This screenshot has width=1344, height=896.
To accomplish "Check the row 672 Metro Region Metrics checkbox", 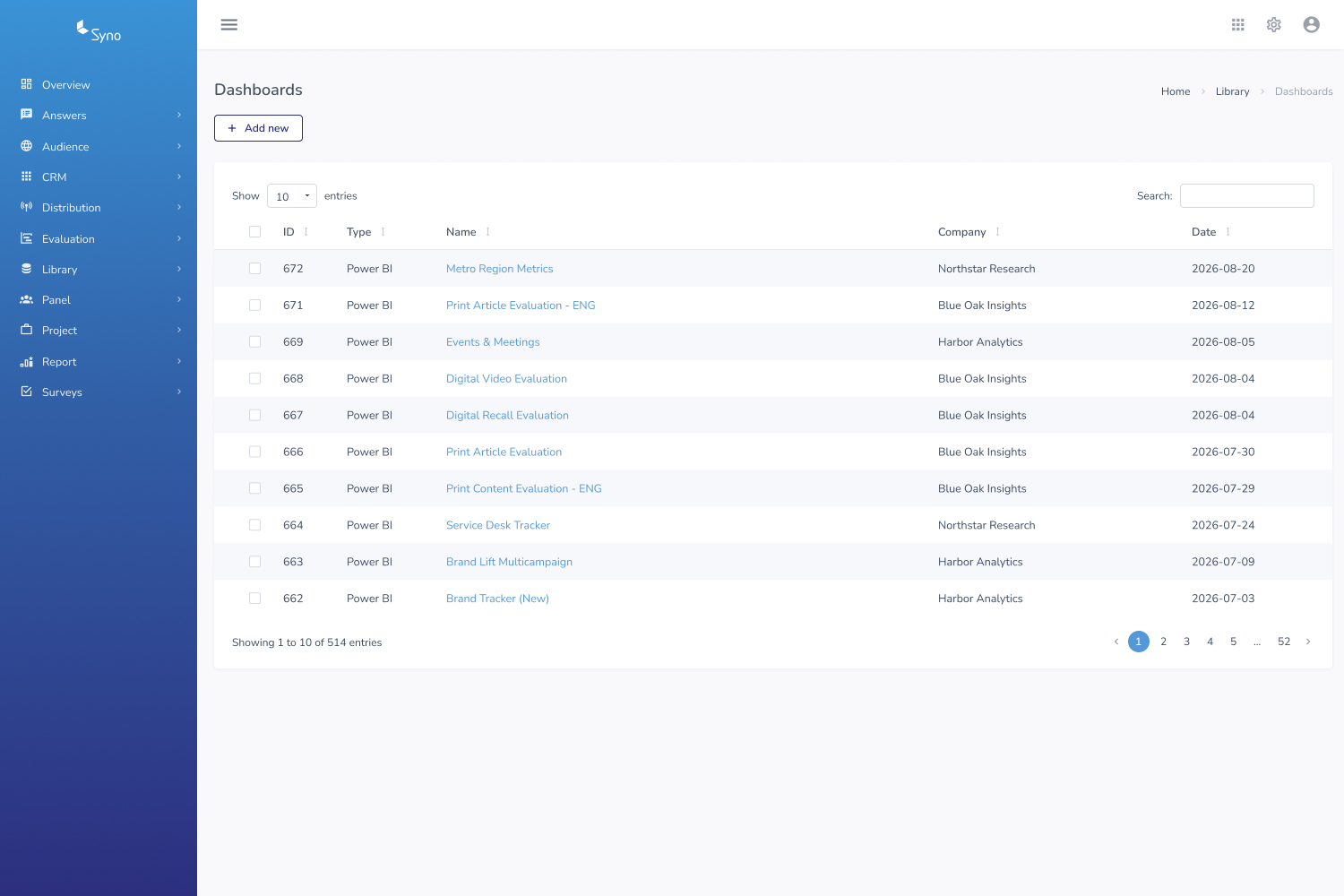I will pyautogui.click(x=254, y=269).
